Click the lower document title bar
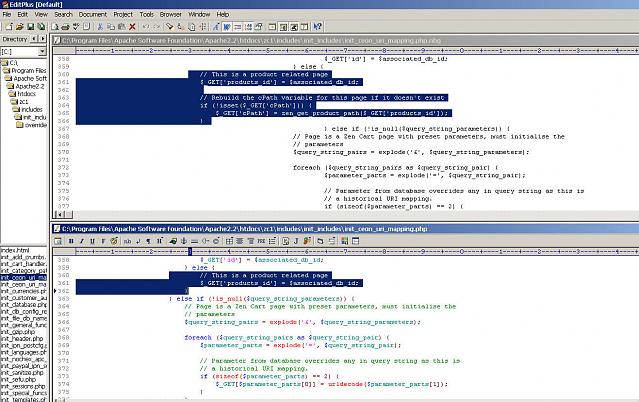Viewport: 639px width, 402px height. [x=345, y=229]
